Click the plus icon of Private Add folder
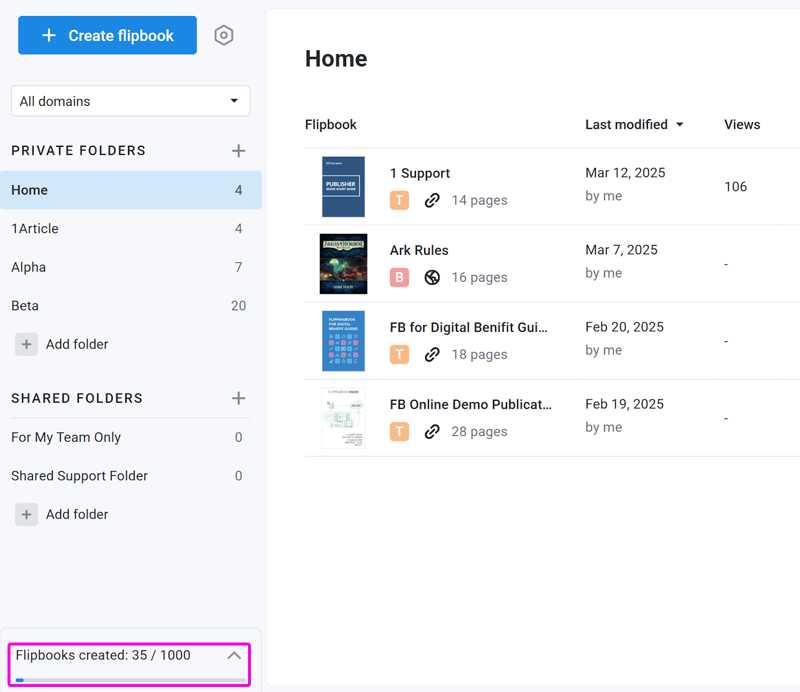Viewport: 800px width, 692px height. click(27, 344)
